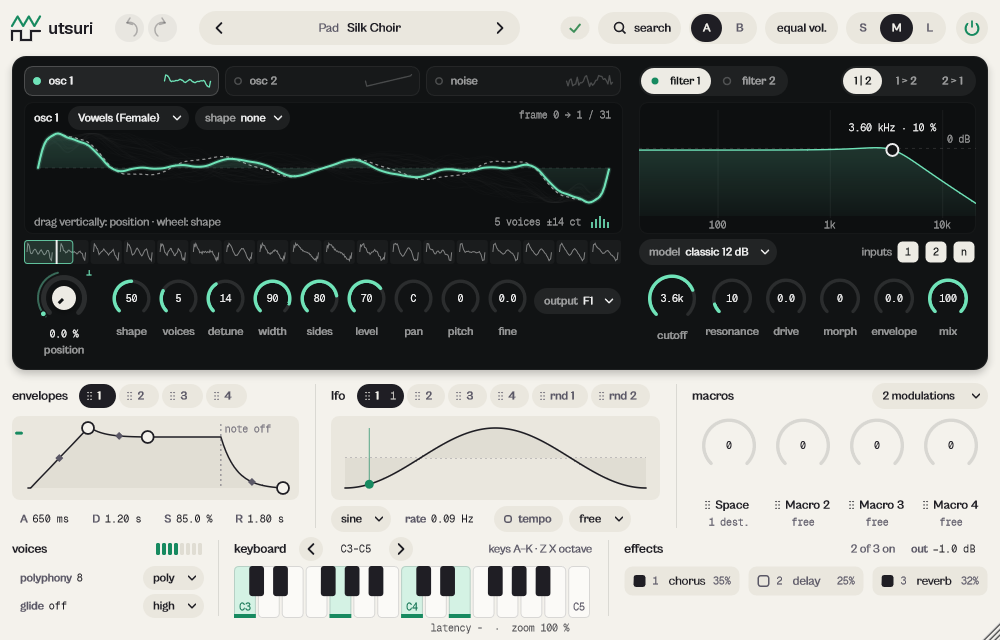This screenshot has width=1000, height=640.
Task: Click the green power button icon
Action: pyautogui.click(x=971, y=28)
